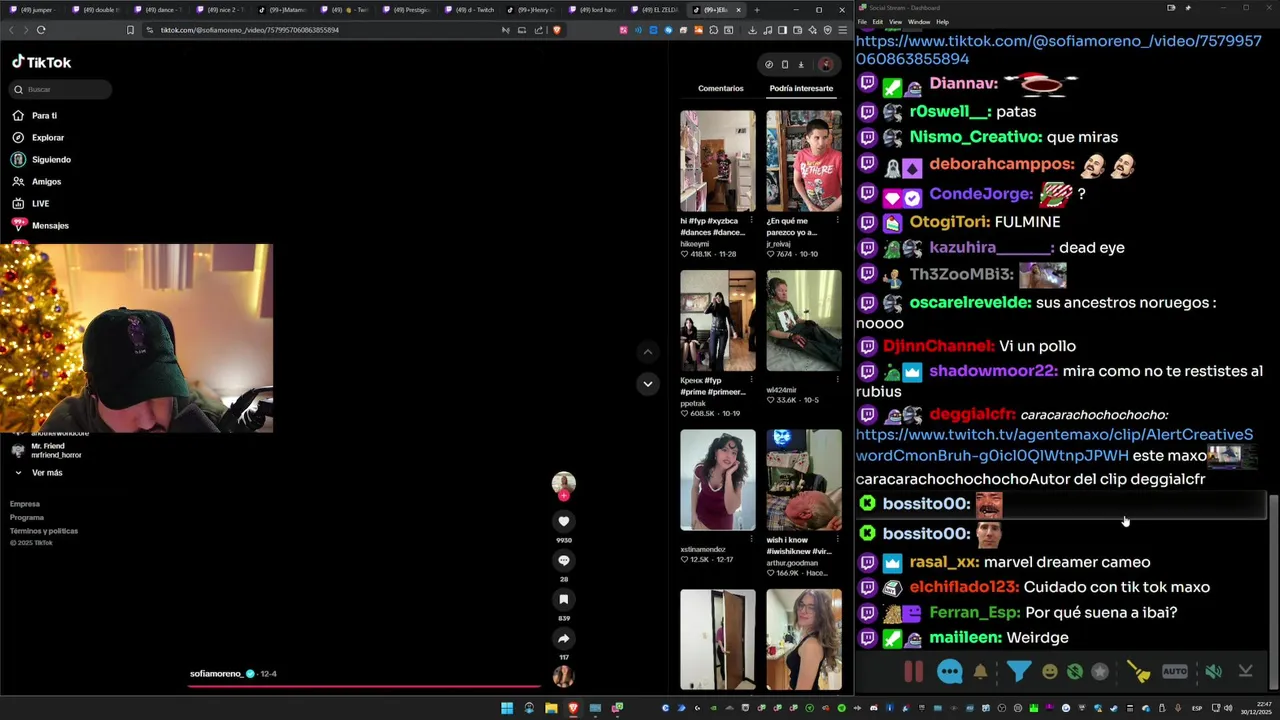Viewport: 1280px width, 720px height.
Task: Open a new browser tab
Action: [x=756, y=10]
